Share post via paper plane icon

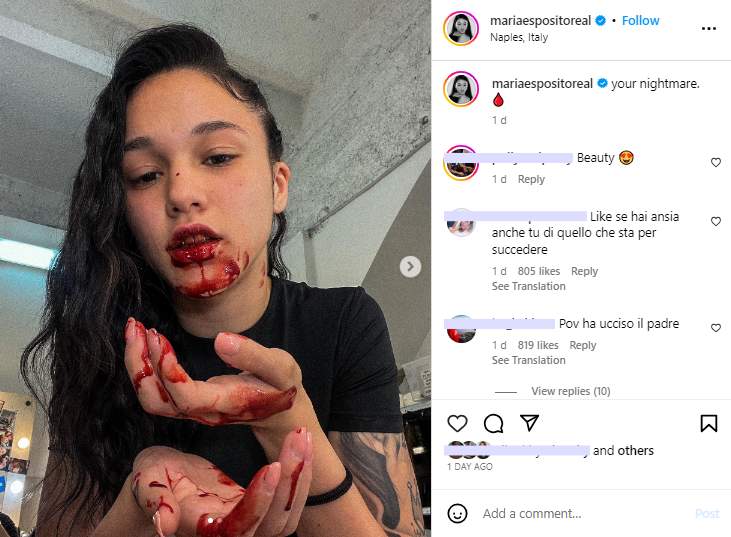[529, 423]
